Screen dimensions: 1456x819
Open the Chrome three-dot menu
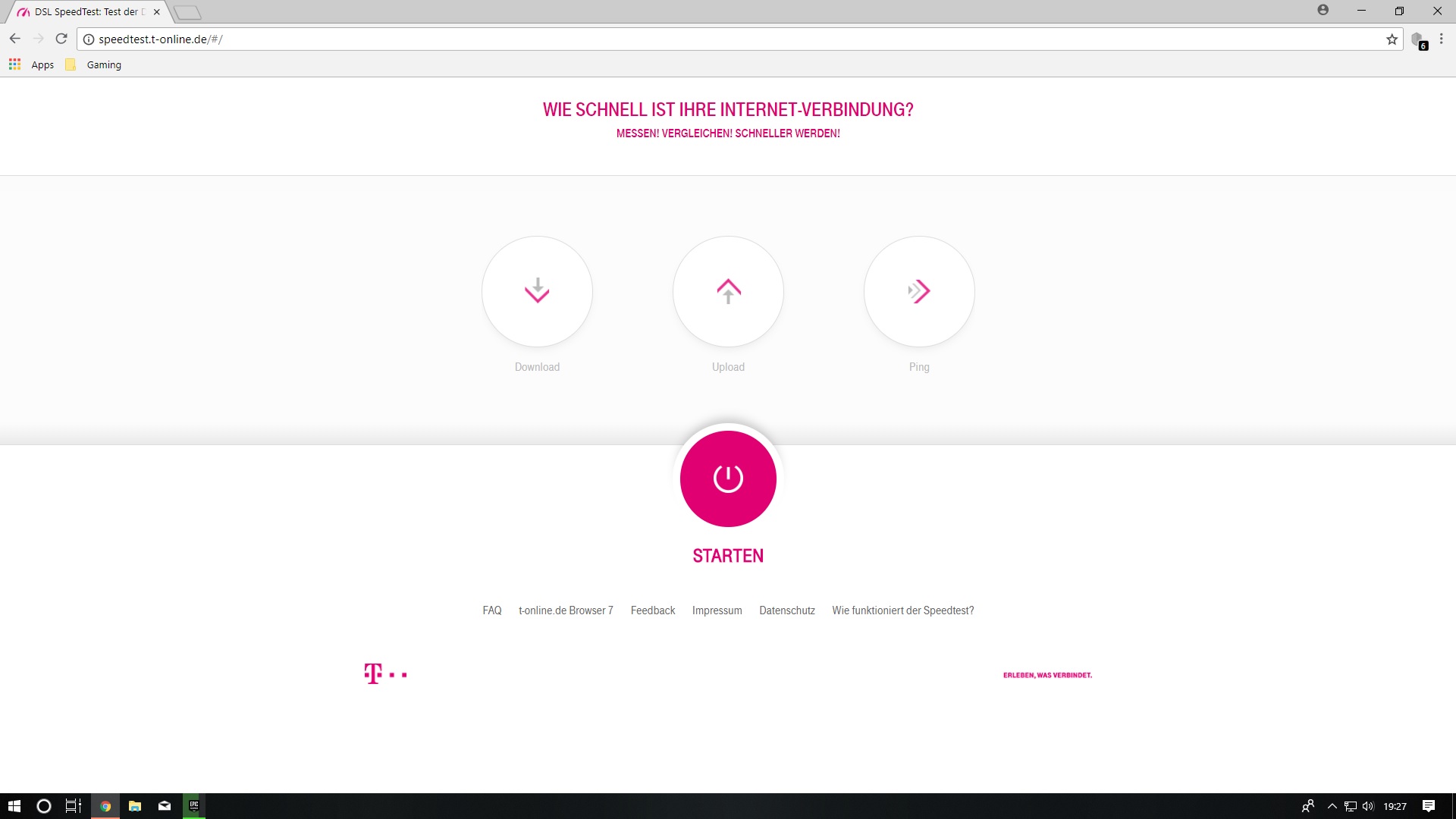pos(1442,39)
